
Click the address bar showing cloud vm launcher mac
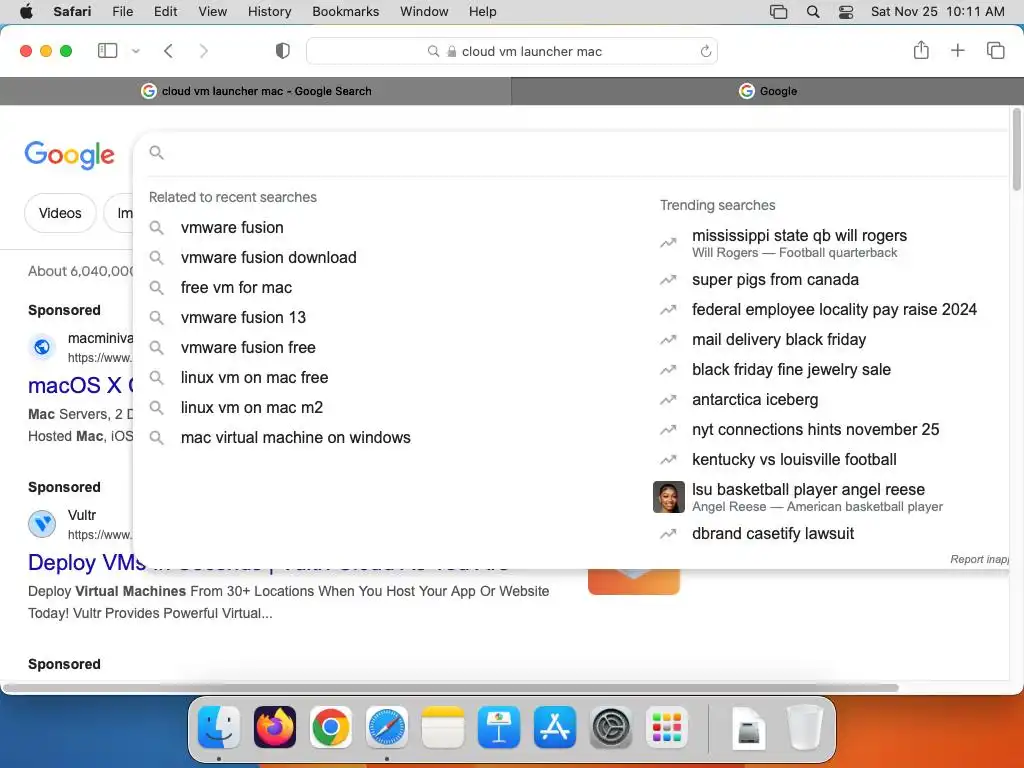512,51
